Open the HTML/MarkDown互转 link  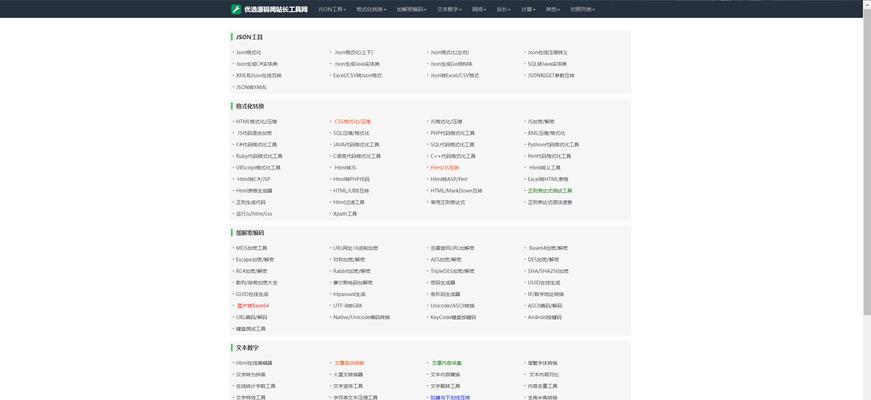click(456, 191)
